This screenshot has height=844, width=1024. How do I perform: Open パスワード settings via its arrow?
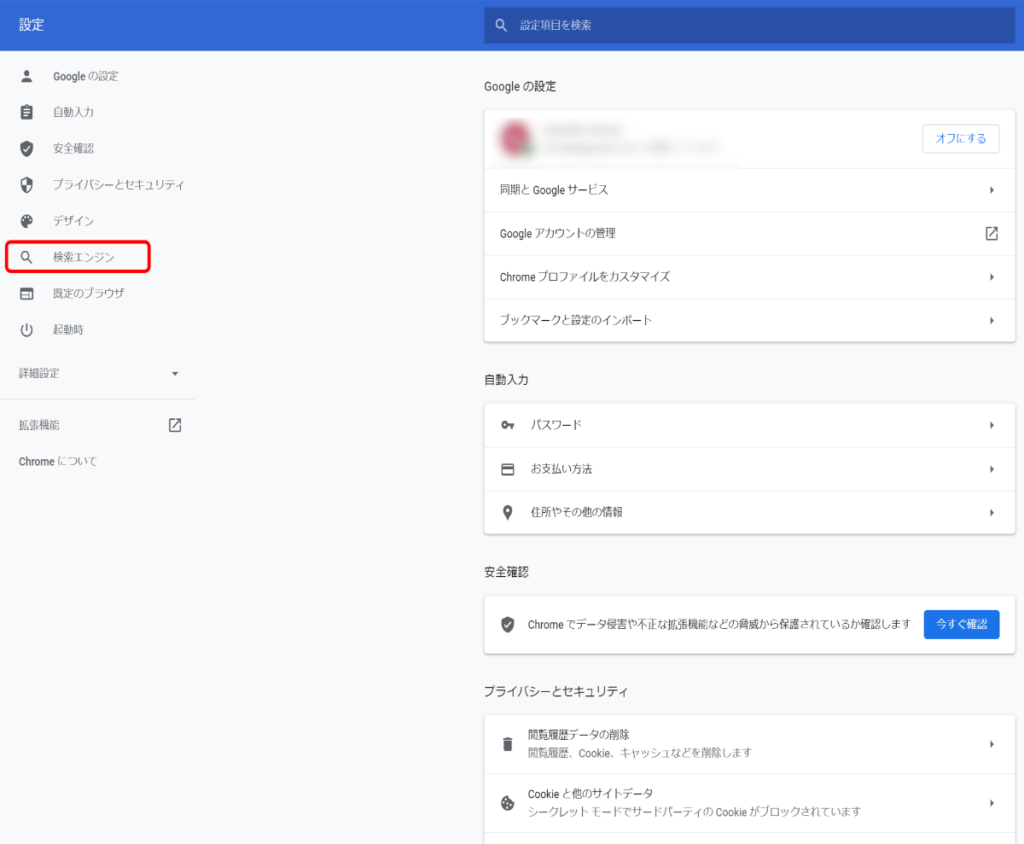[x=991, y=425]
